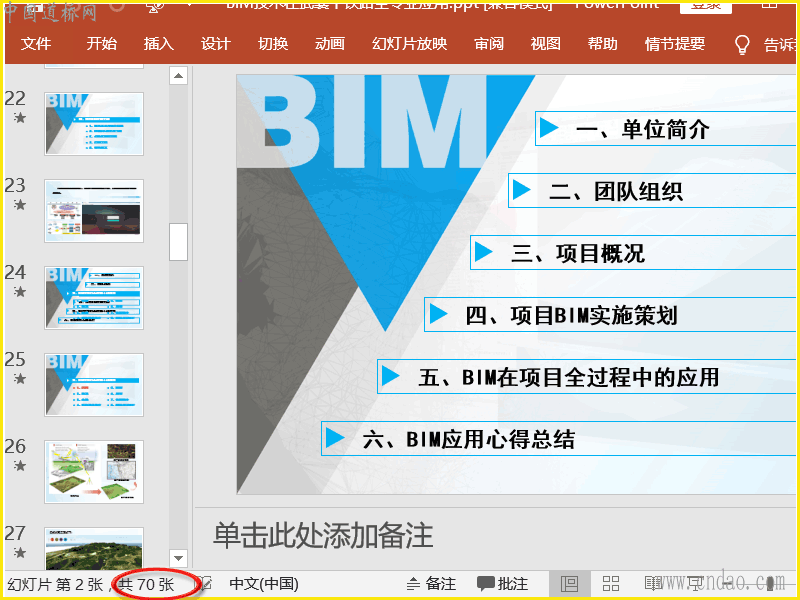Select slide 24 thumbnail
Image resolution: width=800 pixels, height=600 pixels.
click(x=94, y=298)
